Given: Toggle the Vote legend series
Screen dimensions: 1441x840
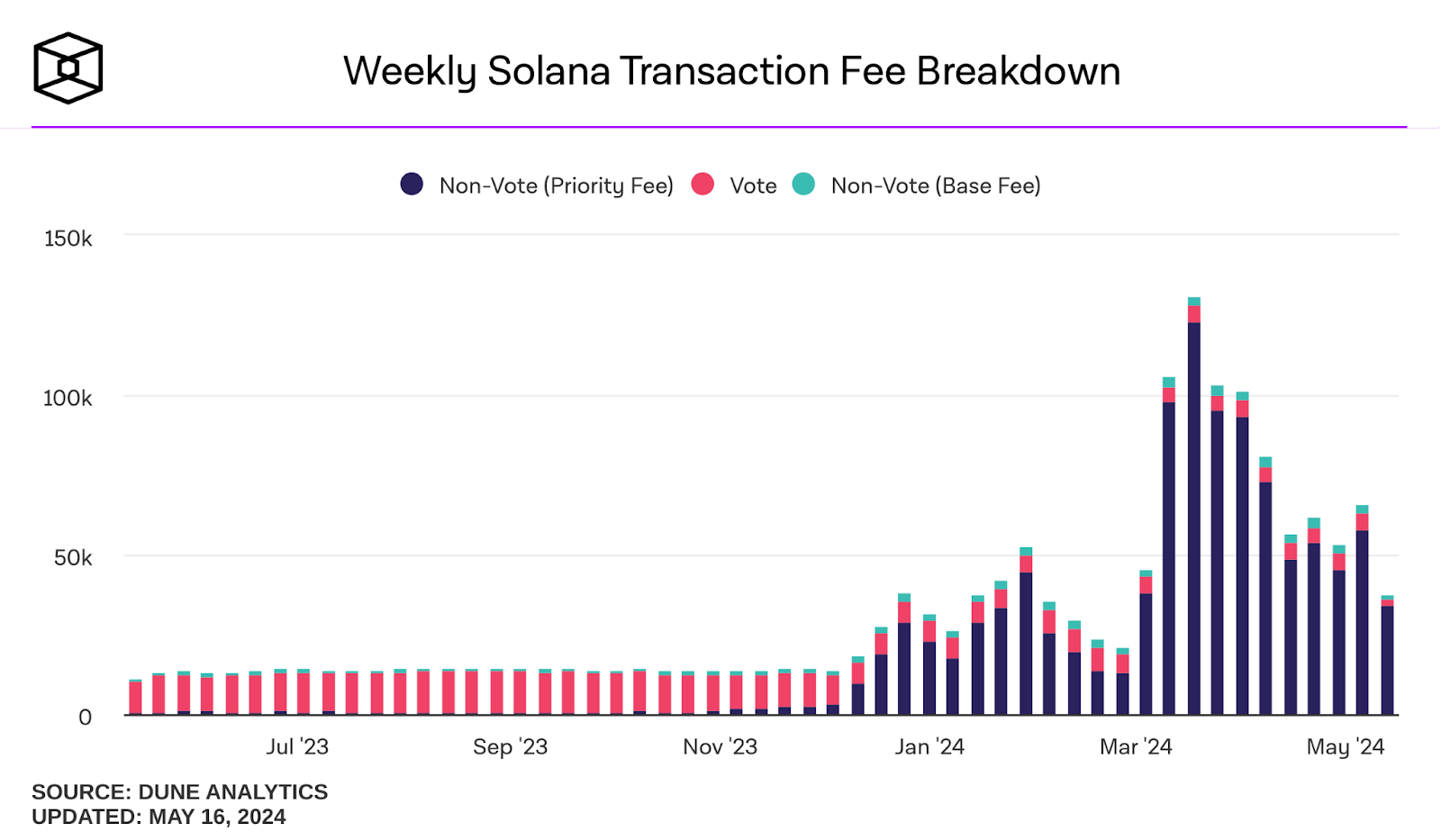Looking at the screenshot, I should point(753,185).
